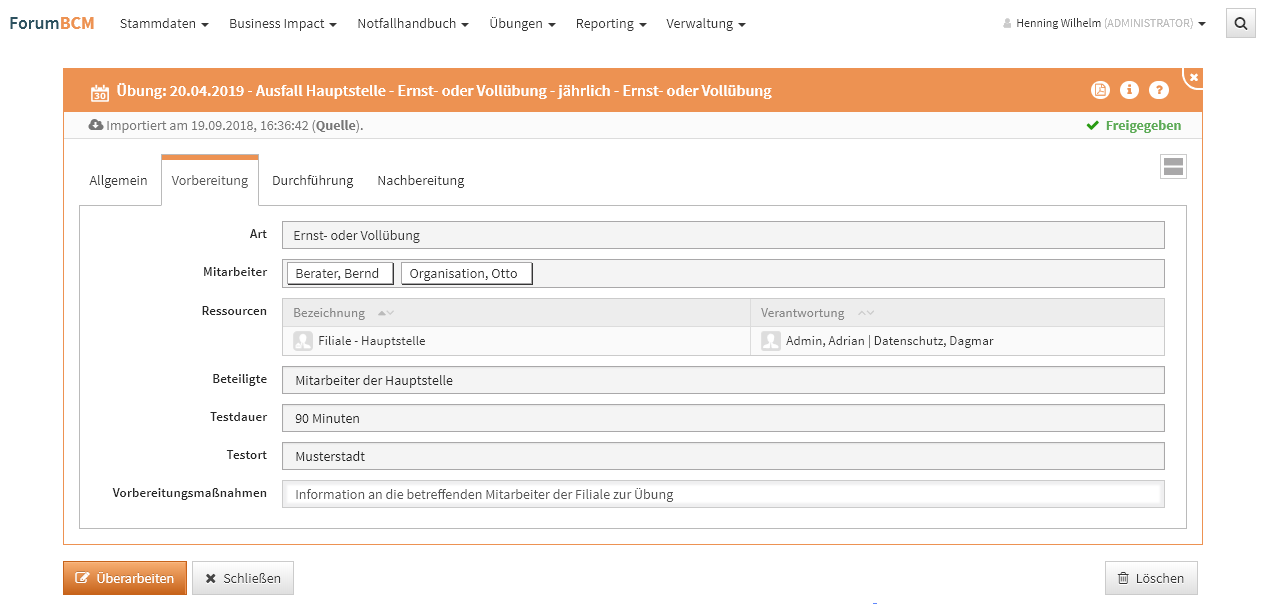The height and width of the screenshot is (604, 1270).
Task: Expand the Notfallhandbuch menu
Action: [x=413, y=24]
